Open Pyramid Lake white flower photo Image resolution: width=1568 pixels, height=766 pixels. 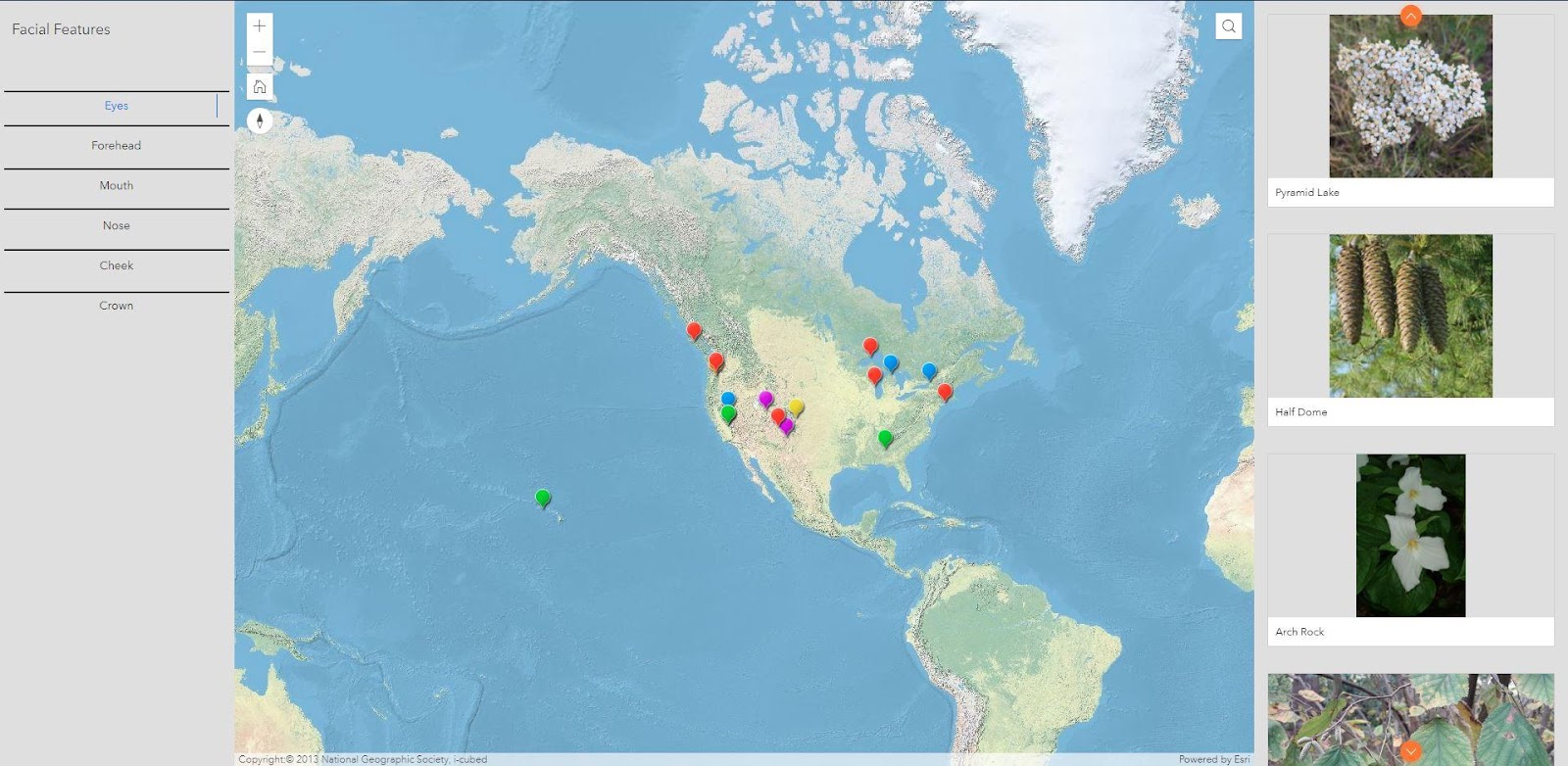point(1410,96)
